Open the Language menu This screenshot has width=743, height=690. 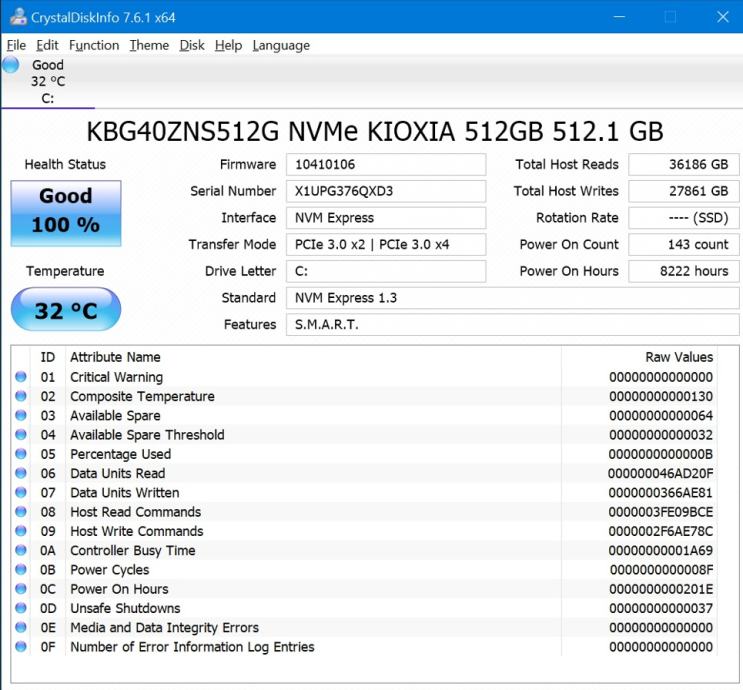coord(281,45)
